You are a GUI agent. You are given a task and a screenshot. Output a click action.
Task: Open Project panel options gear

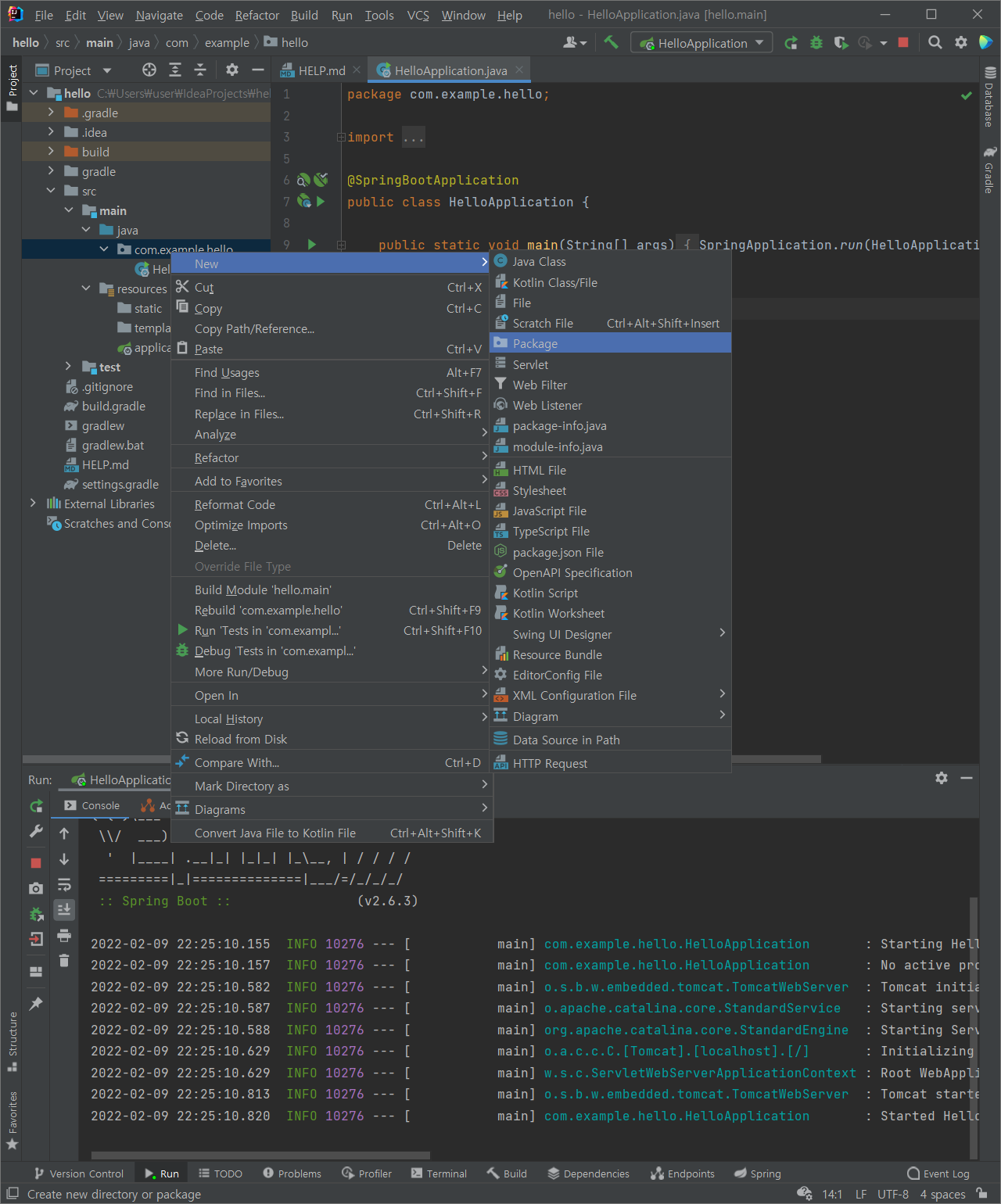click(232, 70)
